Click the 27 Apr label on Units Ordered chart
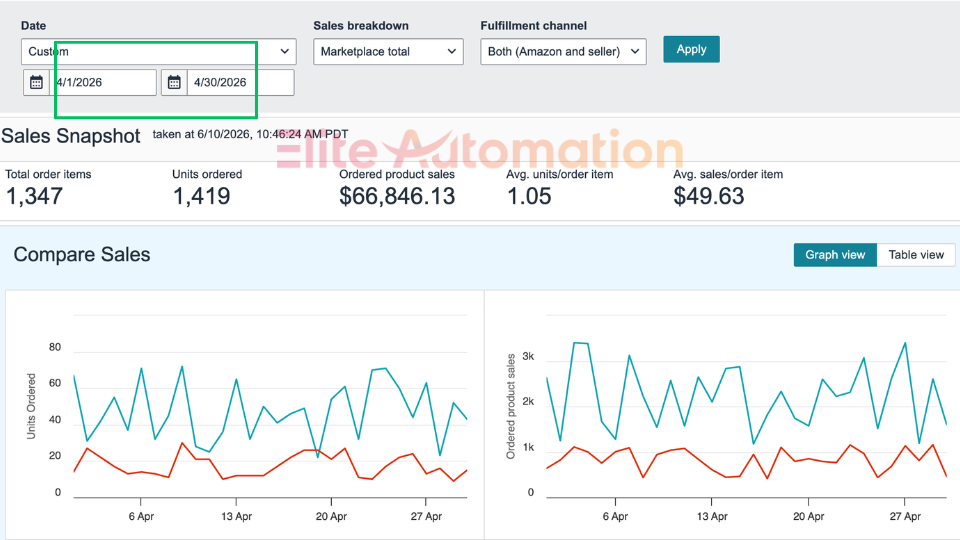The height and width of the screenshot is (540, 960). click(x=426, y=516)
